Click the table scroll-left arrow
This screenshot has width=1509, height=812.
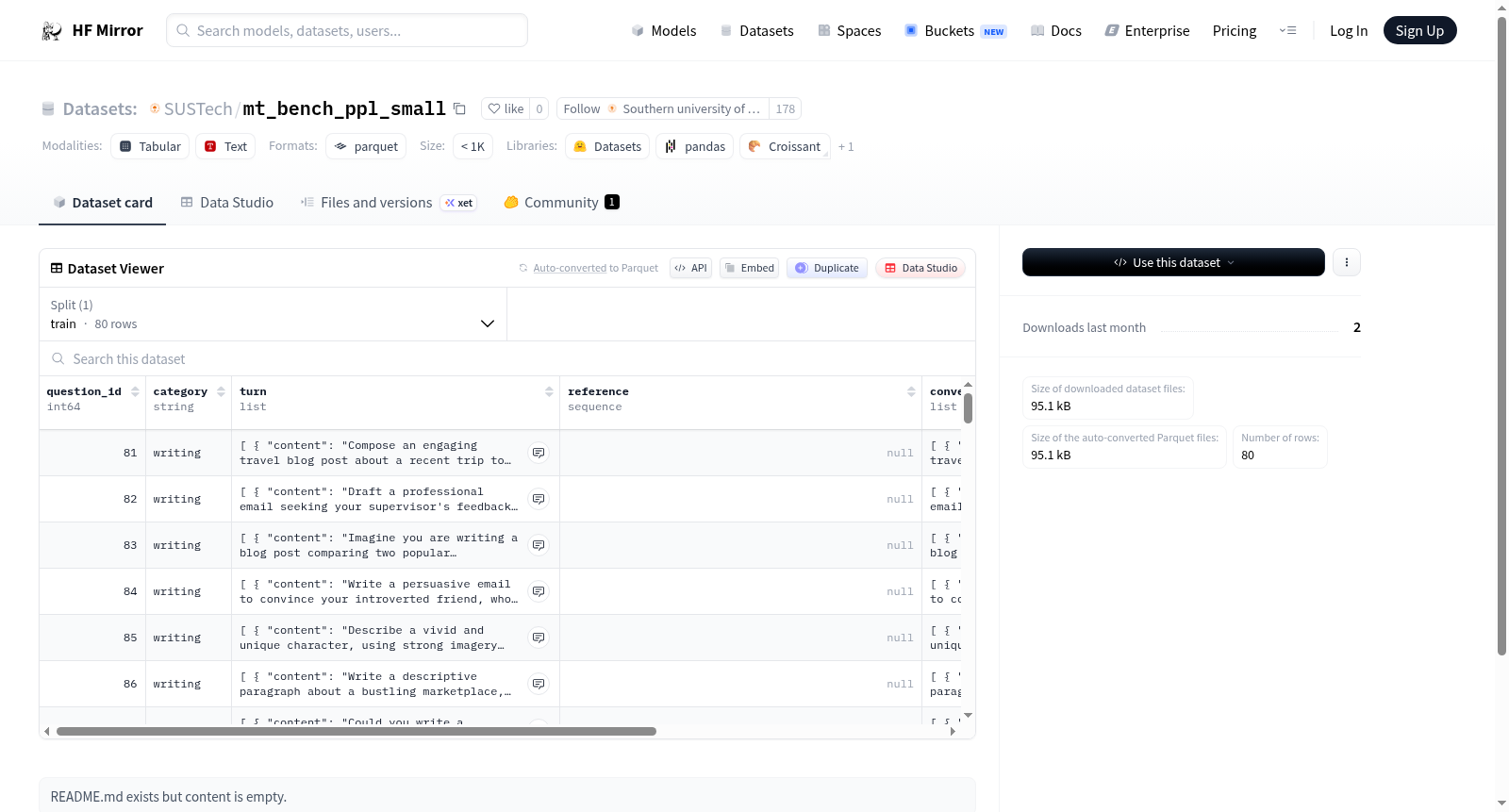[x=47, y=731]
